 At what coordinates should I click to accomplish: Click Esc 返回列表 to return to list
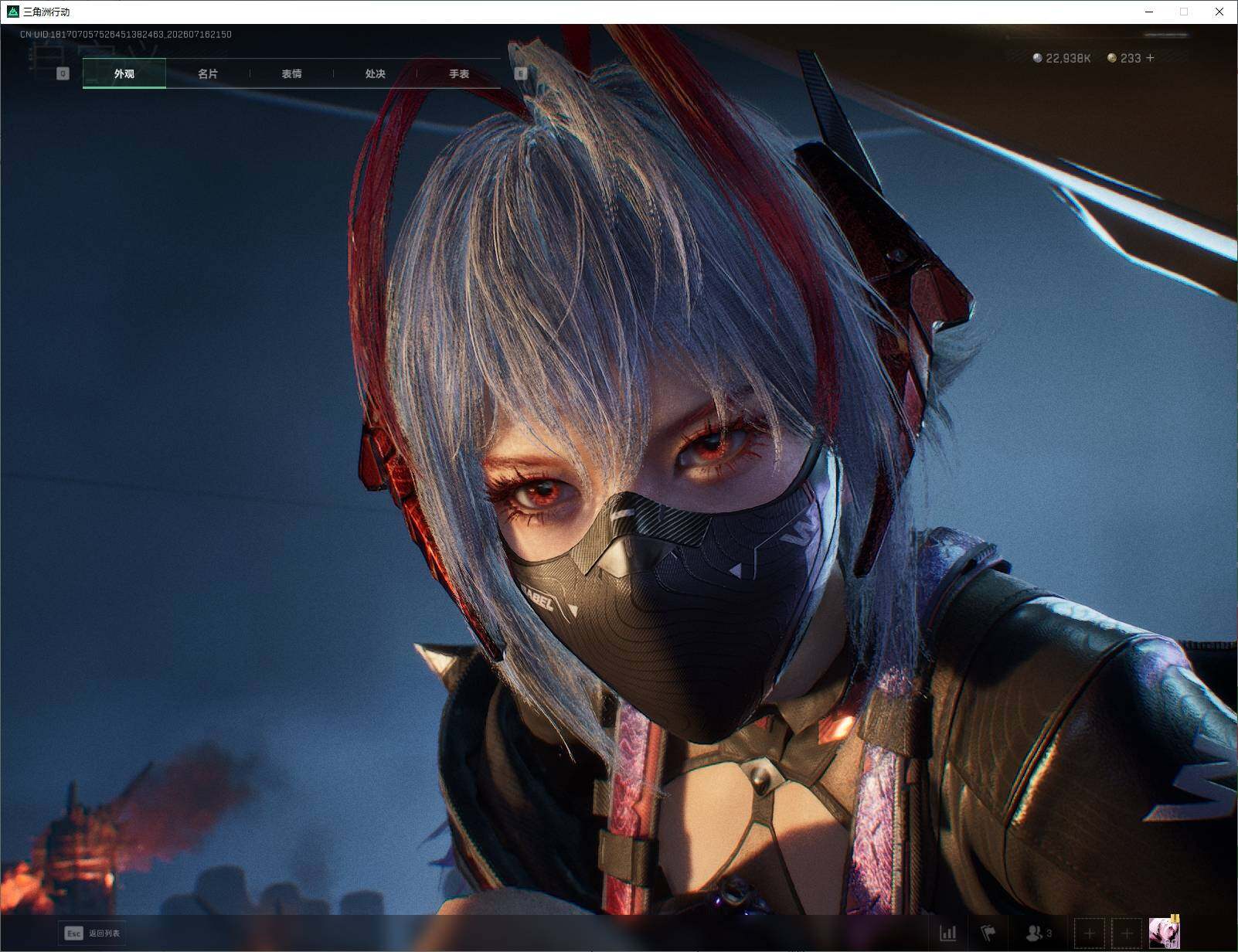pyautogui.click(x=93, y=933)
